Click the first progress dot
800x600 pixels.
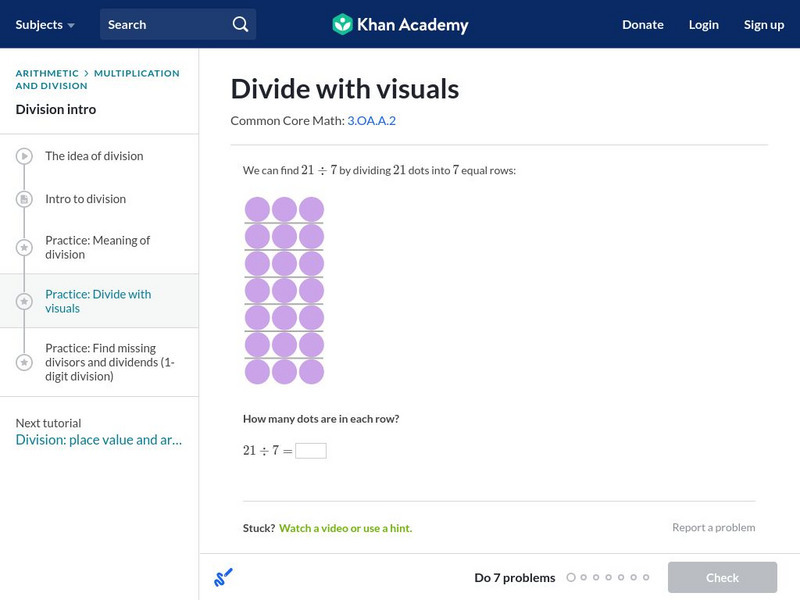pos(571,577)
